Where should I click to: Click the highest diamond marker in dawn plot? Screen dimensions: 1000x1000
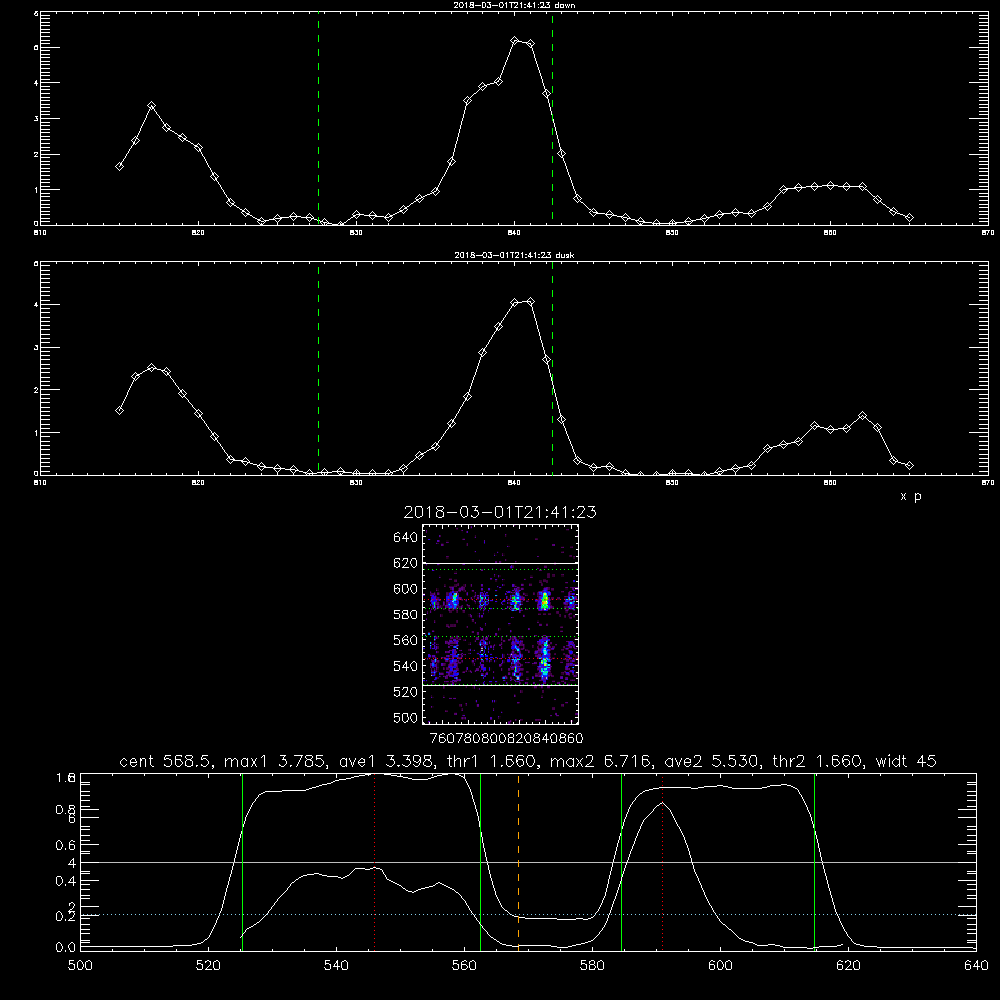[515, 41]
